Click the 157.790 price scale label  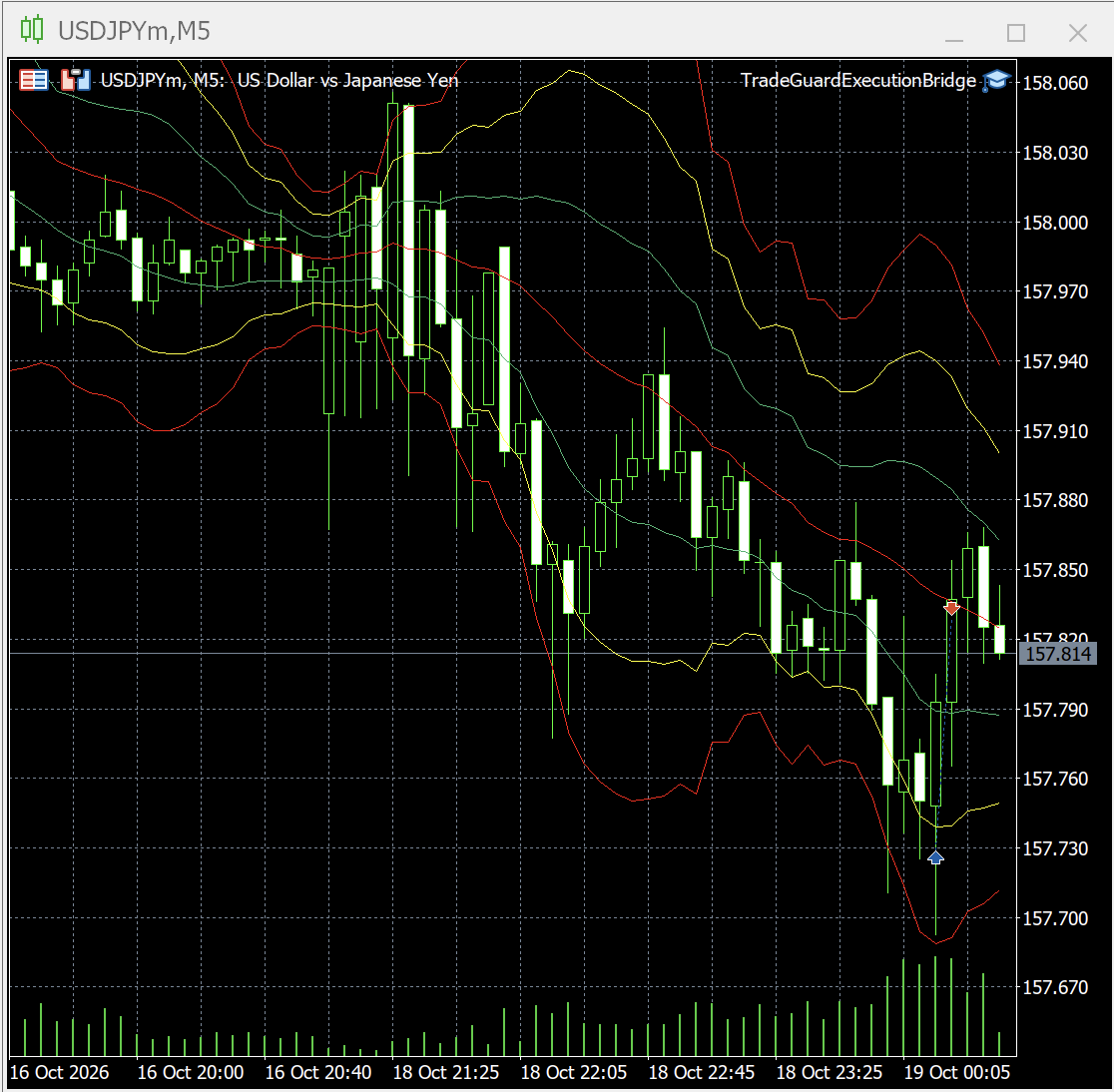(1055, 710)
